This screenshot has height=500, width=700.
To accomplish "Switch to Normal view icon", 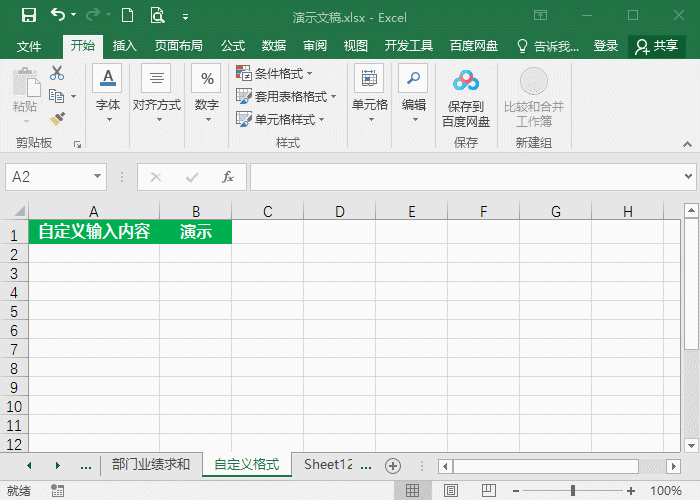I will 412,491.
